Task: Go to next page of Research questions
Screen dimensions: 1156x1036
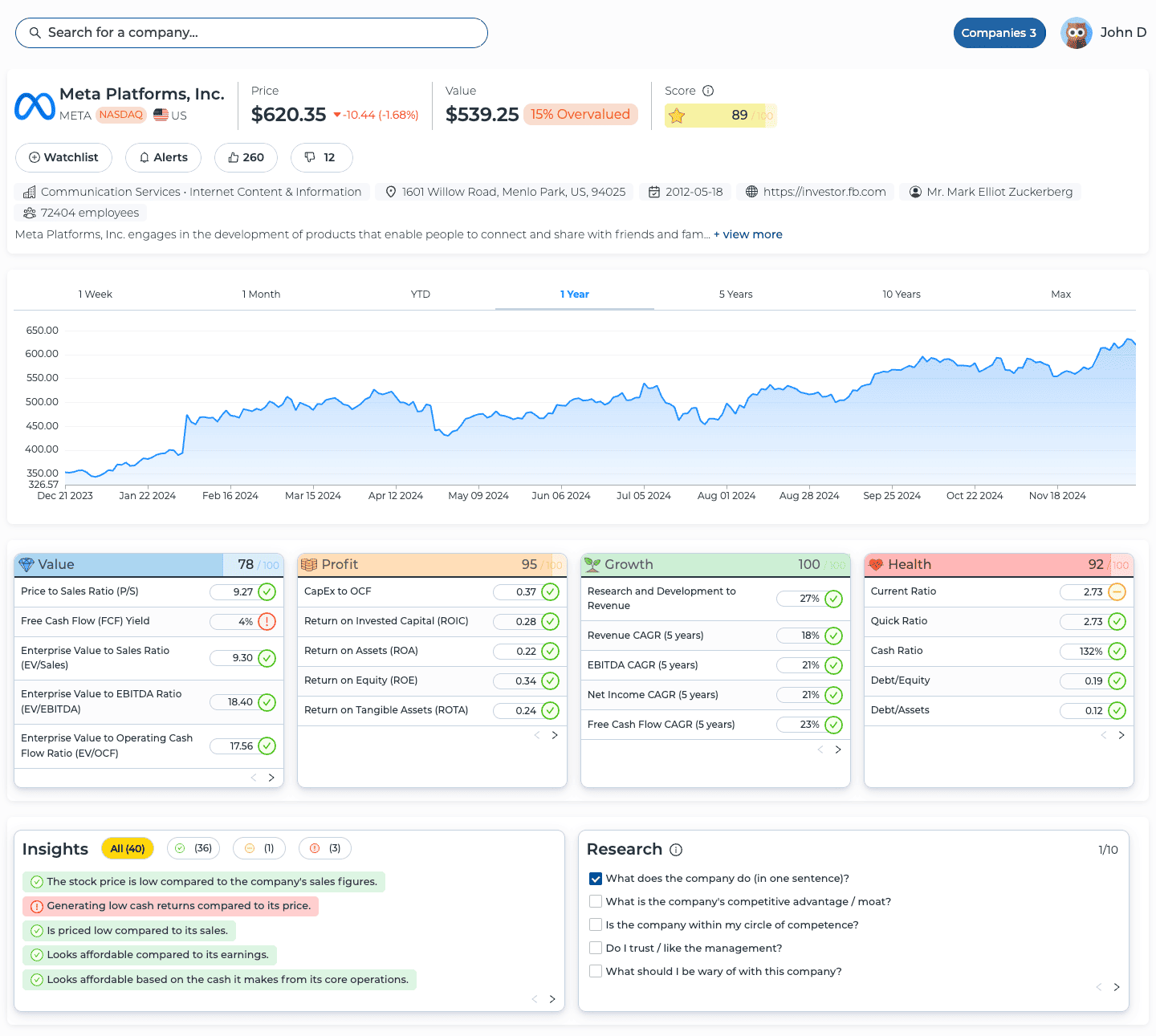Action: tap(1117, 987)
